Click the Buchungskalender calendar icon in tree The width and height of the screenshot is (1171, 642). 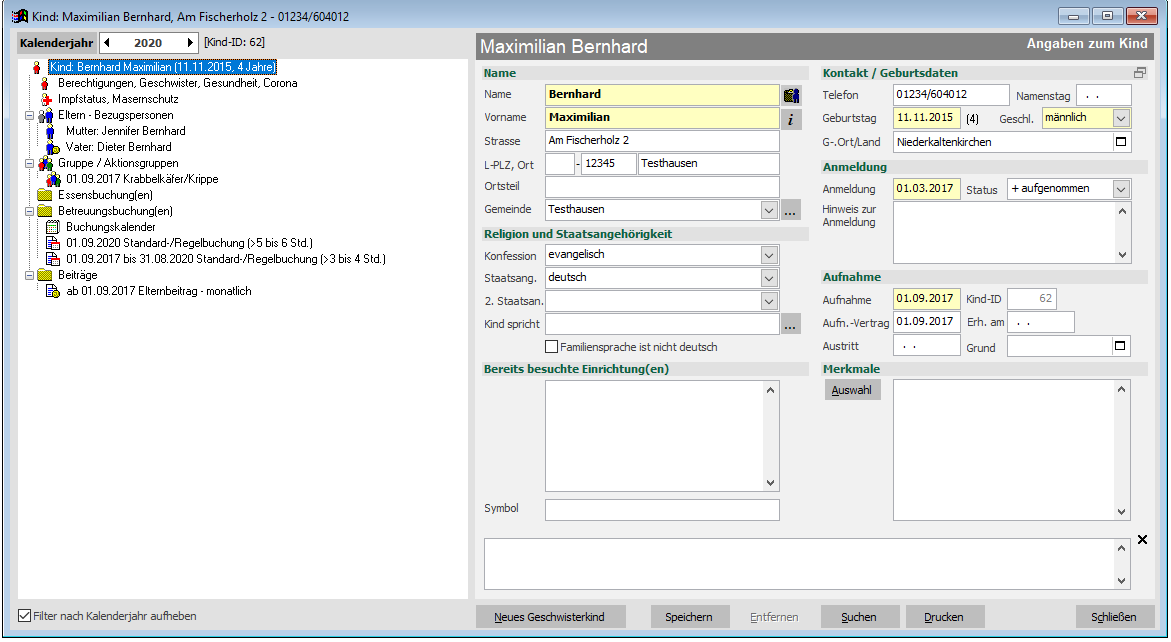click(x=54, y=227)
